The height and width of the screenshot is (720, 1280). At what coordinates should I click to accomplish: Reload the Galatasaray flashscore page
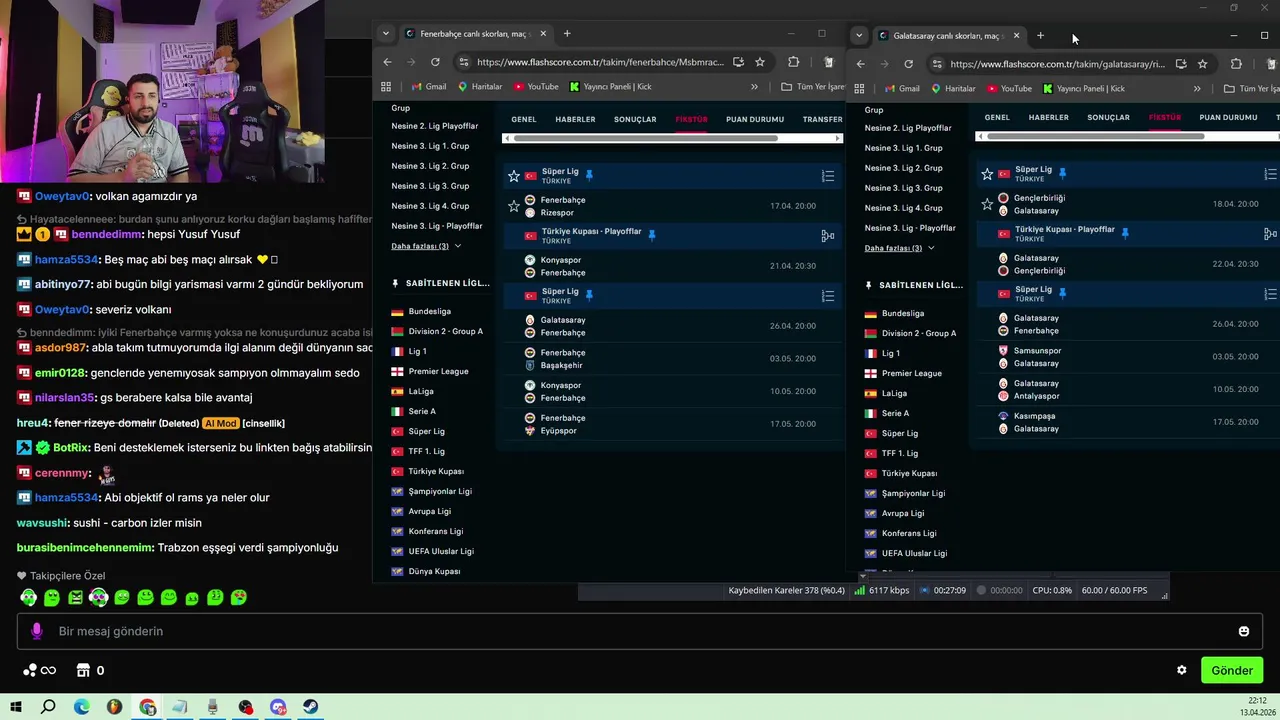pyautogui.click(x=908, y=64)
